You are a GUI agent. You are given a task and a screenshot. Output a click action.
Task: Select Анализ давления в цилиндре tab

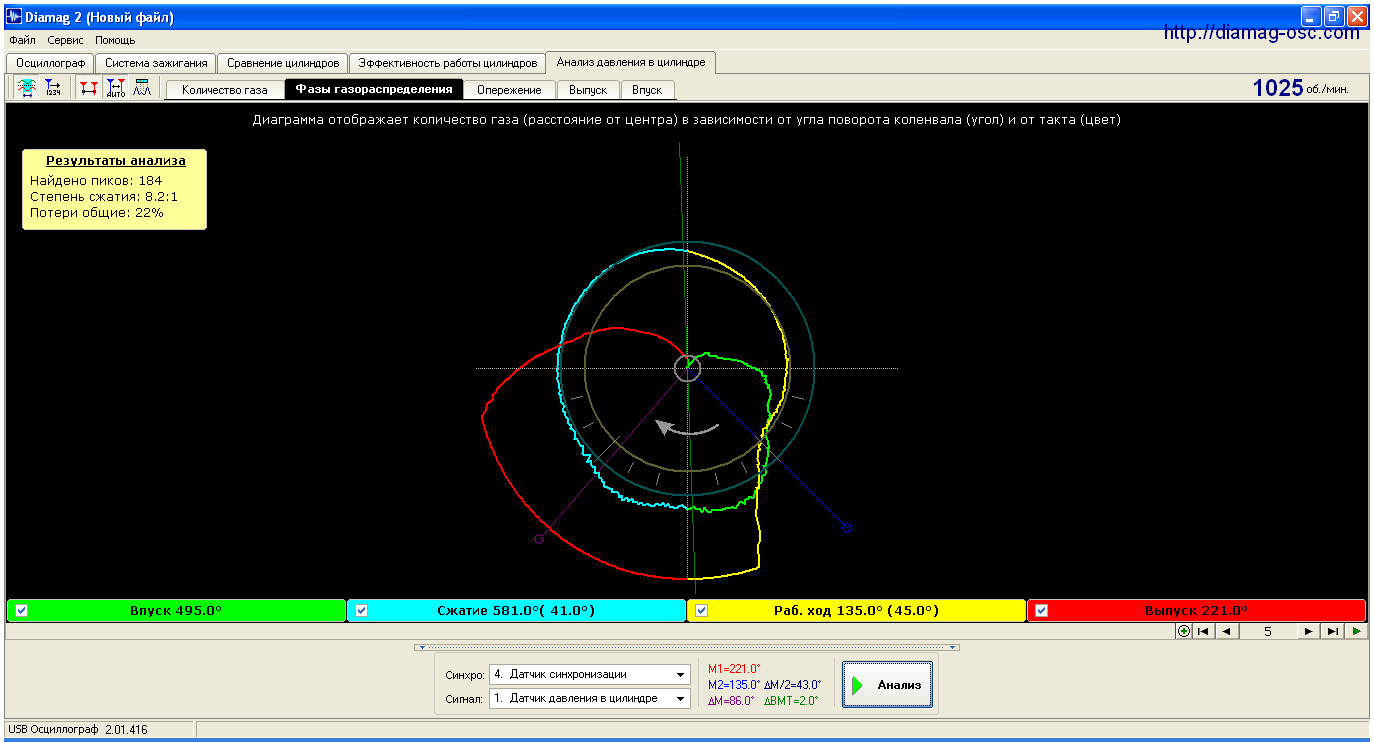click(x=631, y=62)
